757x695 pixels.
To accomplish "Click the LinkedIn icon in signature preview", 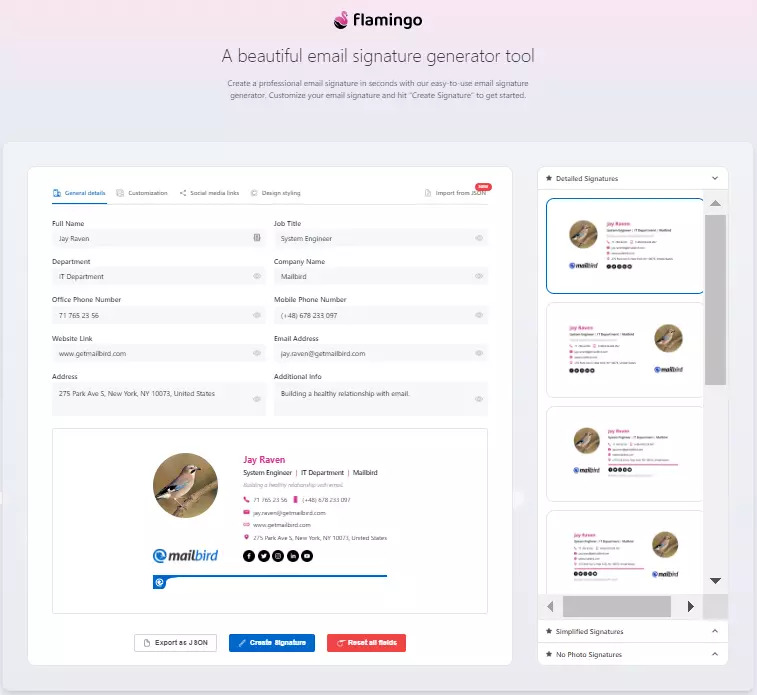I will [x=293, y=556].
